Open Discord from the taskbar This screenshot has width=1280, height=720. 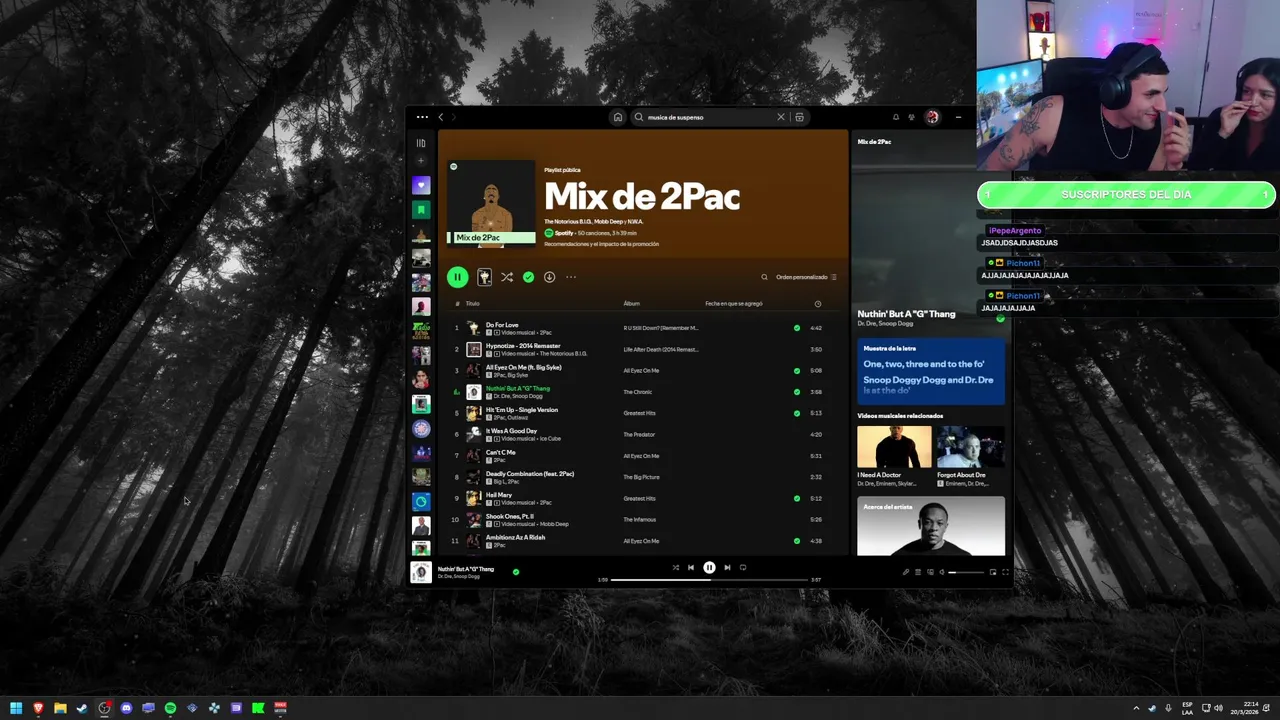pos(126,708)
